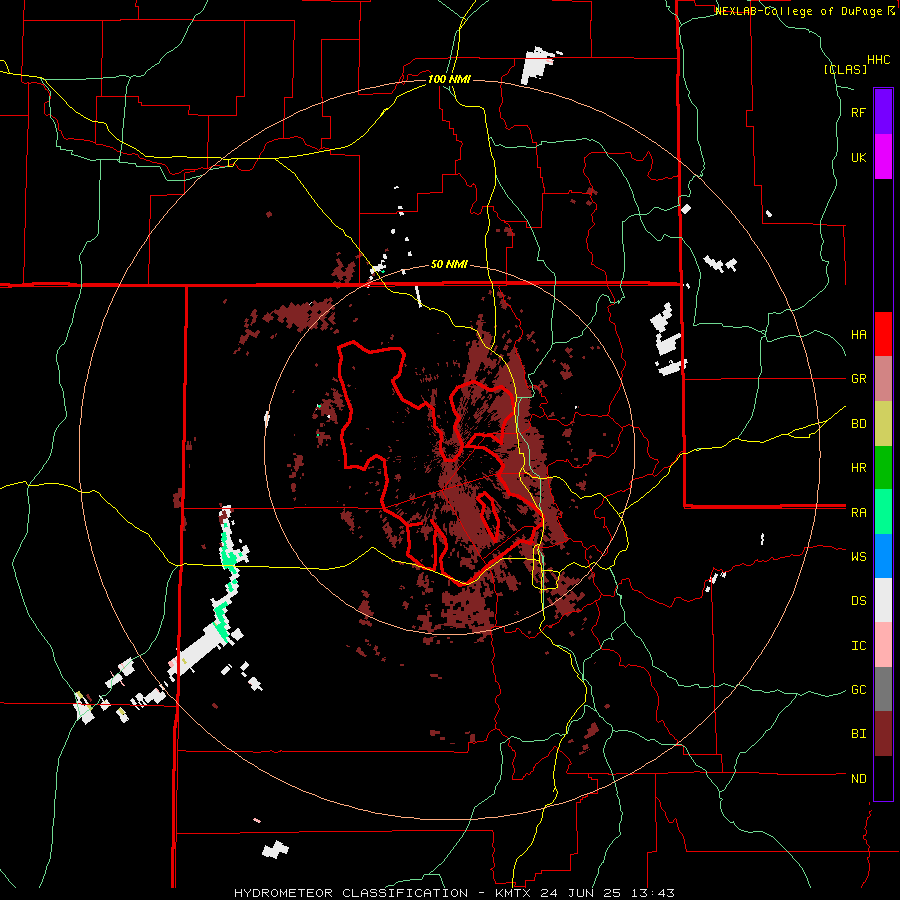Select the BI brown legend swatch

click(x=883, y=734)
